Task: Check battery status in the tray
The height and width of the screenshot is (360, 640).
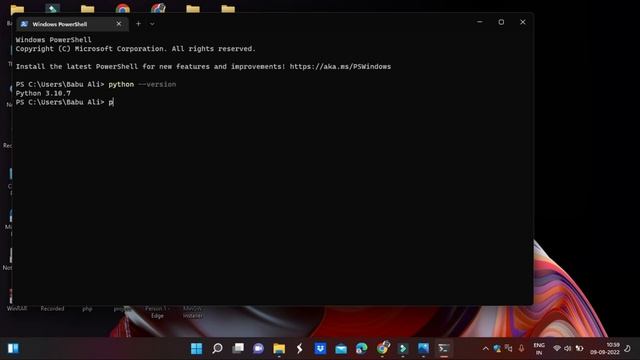Action: (x=579, y=348)
